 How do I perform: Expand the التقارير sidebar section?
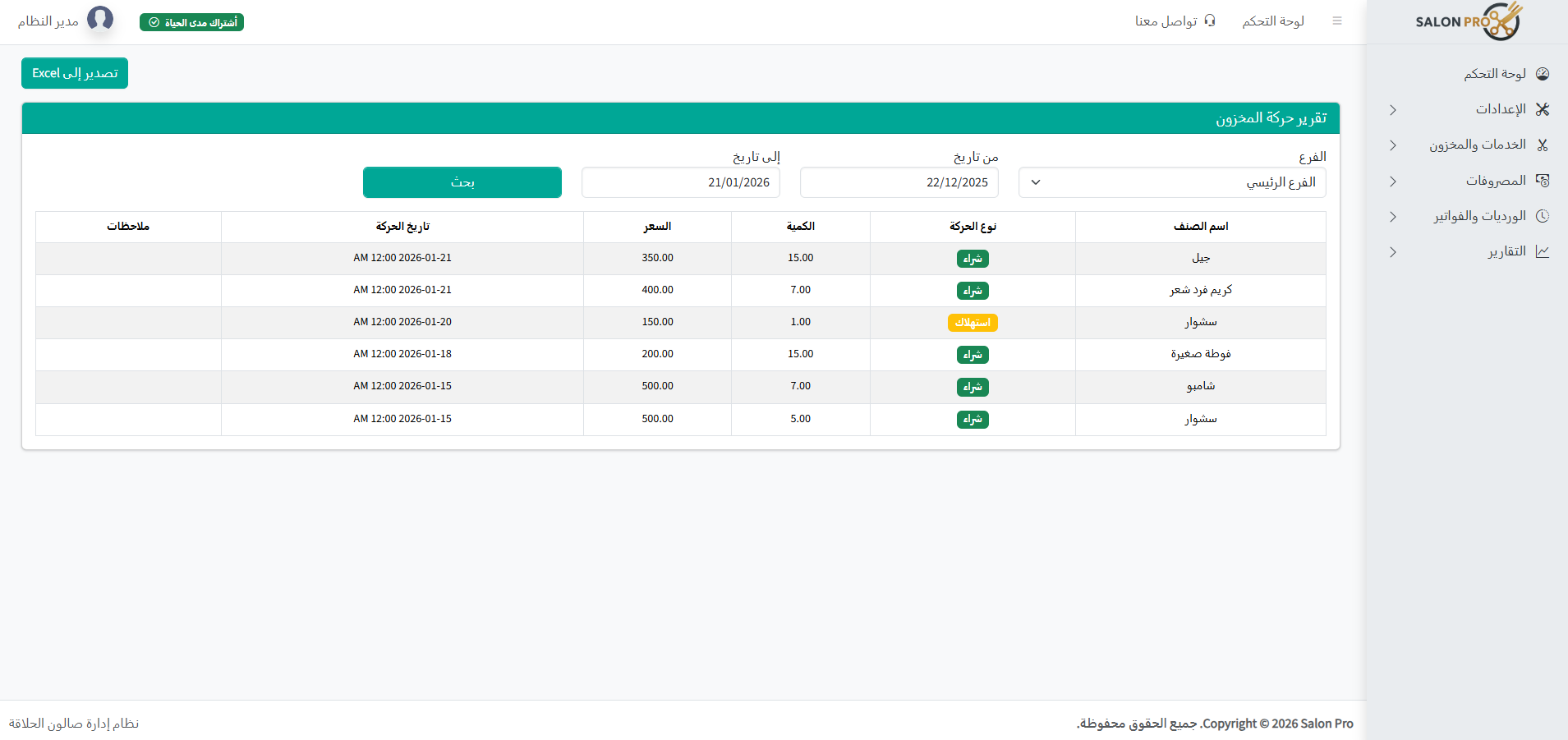click(1392, 252)
